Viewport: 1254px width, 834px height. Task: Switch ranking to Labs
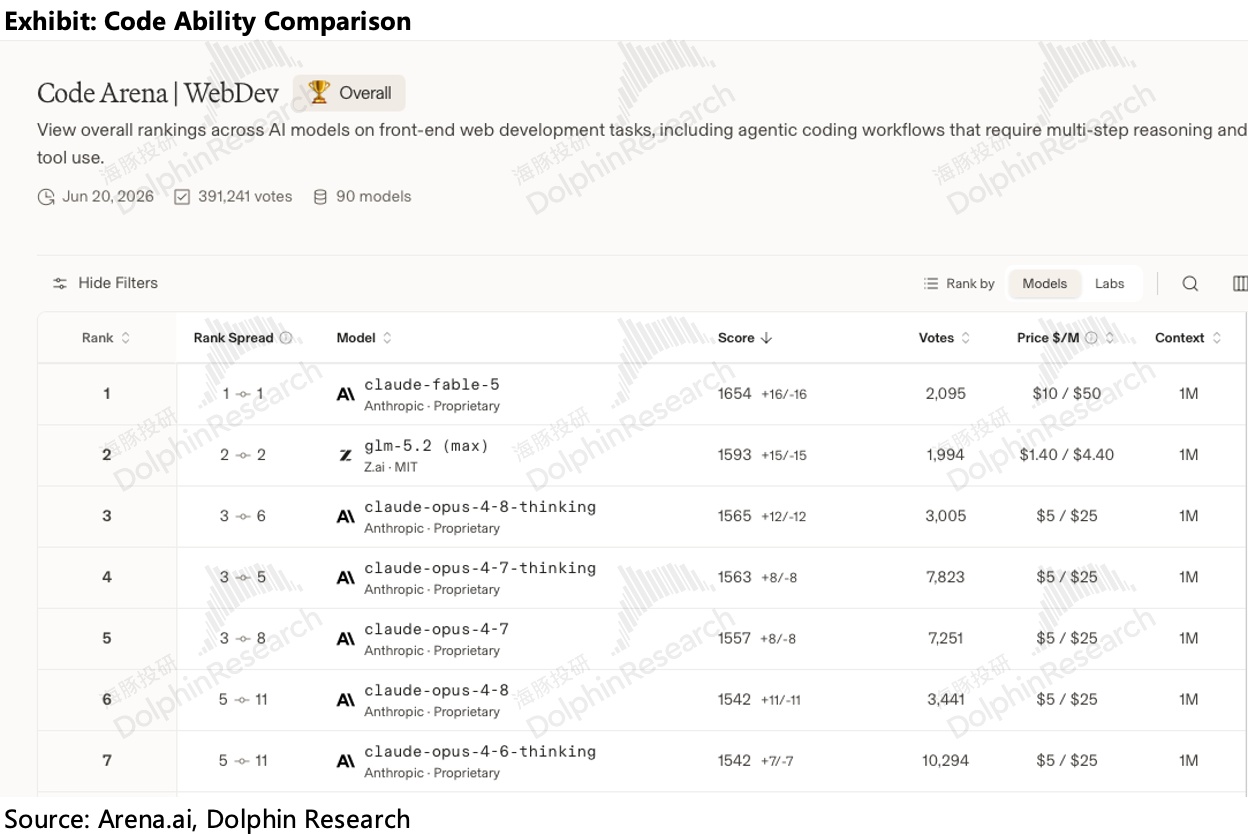[1109, 284]
